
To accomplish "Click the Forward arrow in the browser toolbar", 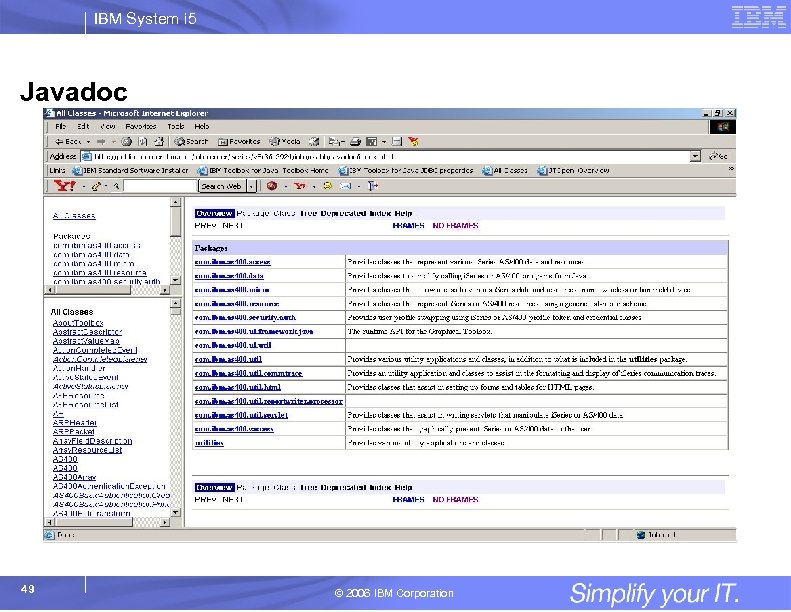I will pos(101,142).
